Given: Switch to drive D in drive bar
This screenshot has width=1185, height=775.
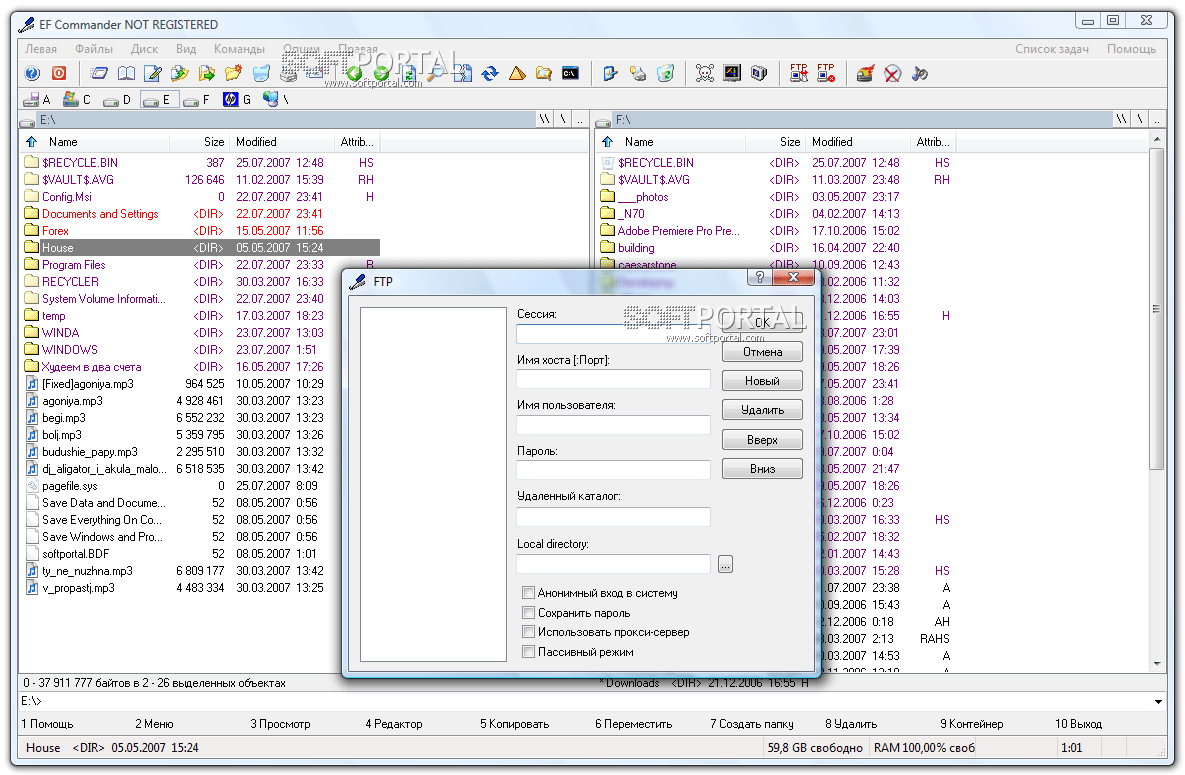Looking at the screenshot, I should click(x=117, y=99).
